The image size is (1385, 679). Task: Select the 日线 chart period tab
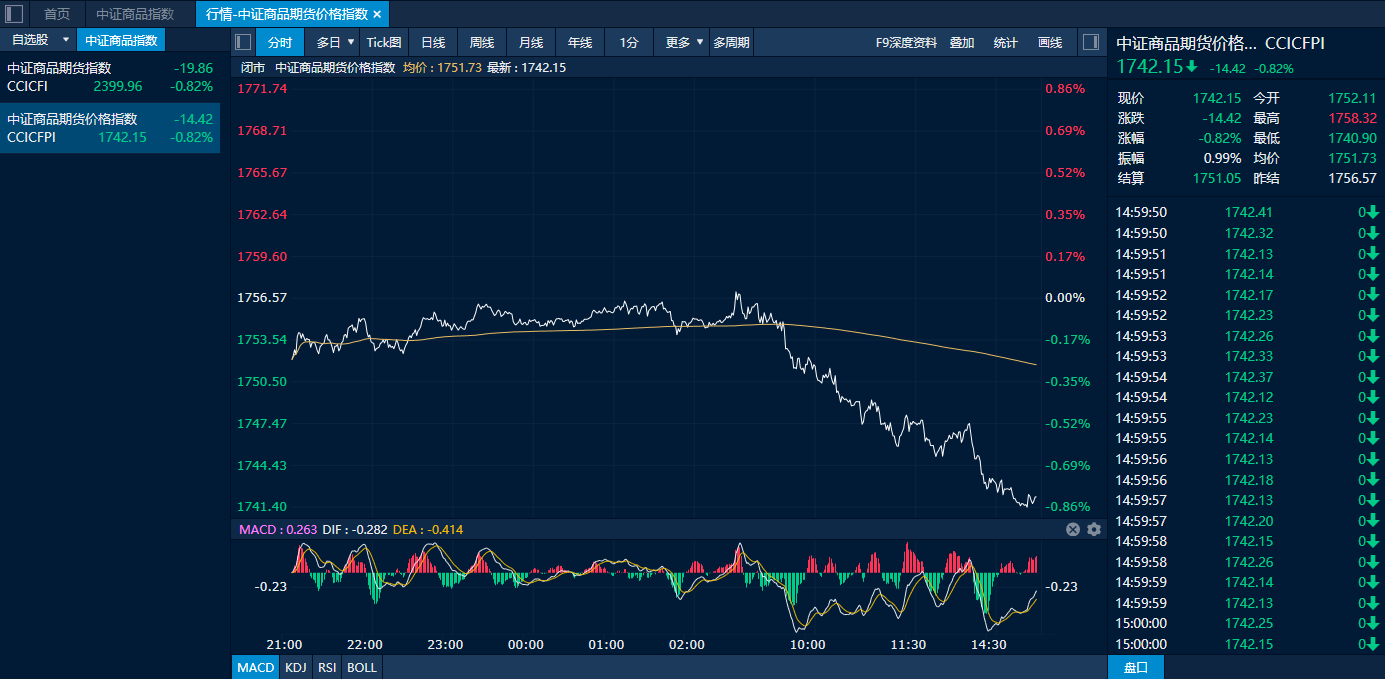[433, 42]
